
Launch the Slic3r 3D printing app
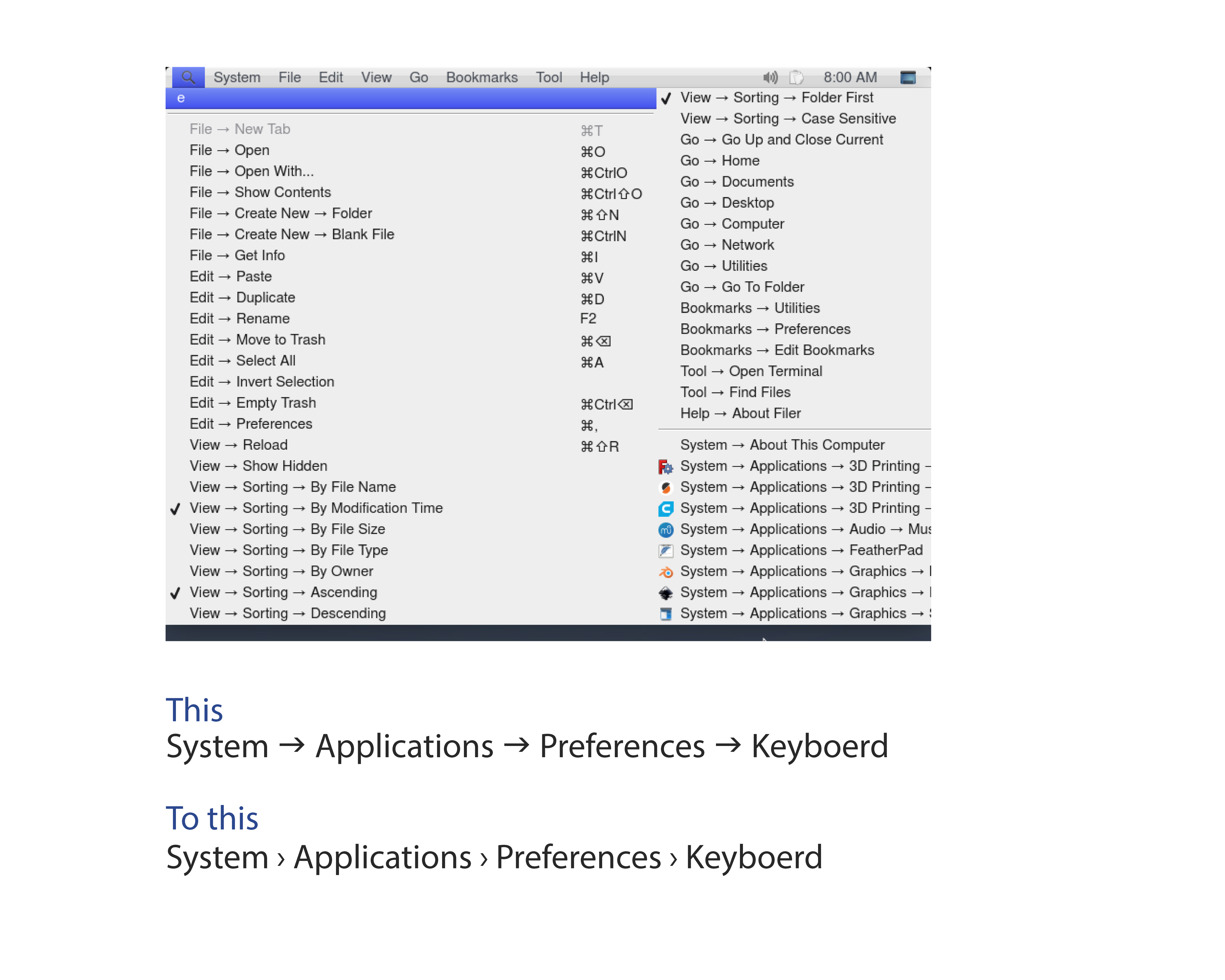click(x=796, y=487)
